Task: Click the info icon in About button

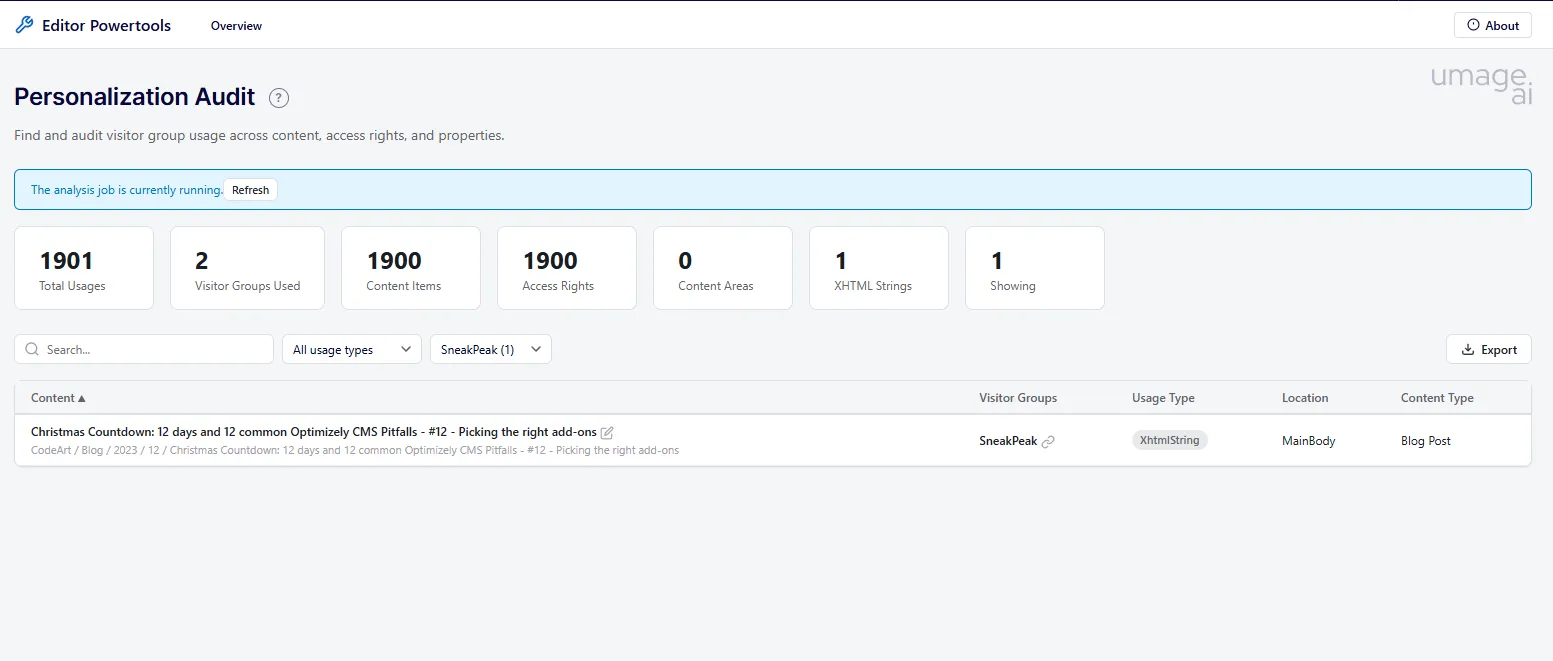Action: [x=1473, y=26]
